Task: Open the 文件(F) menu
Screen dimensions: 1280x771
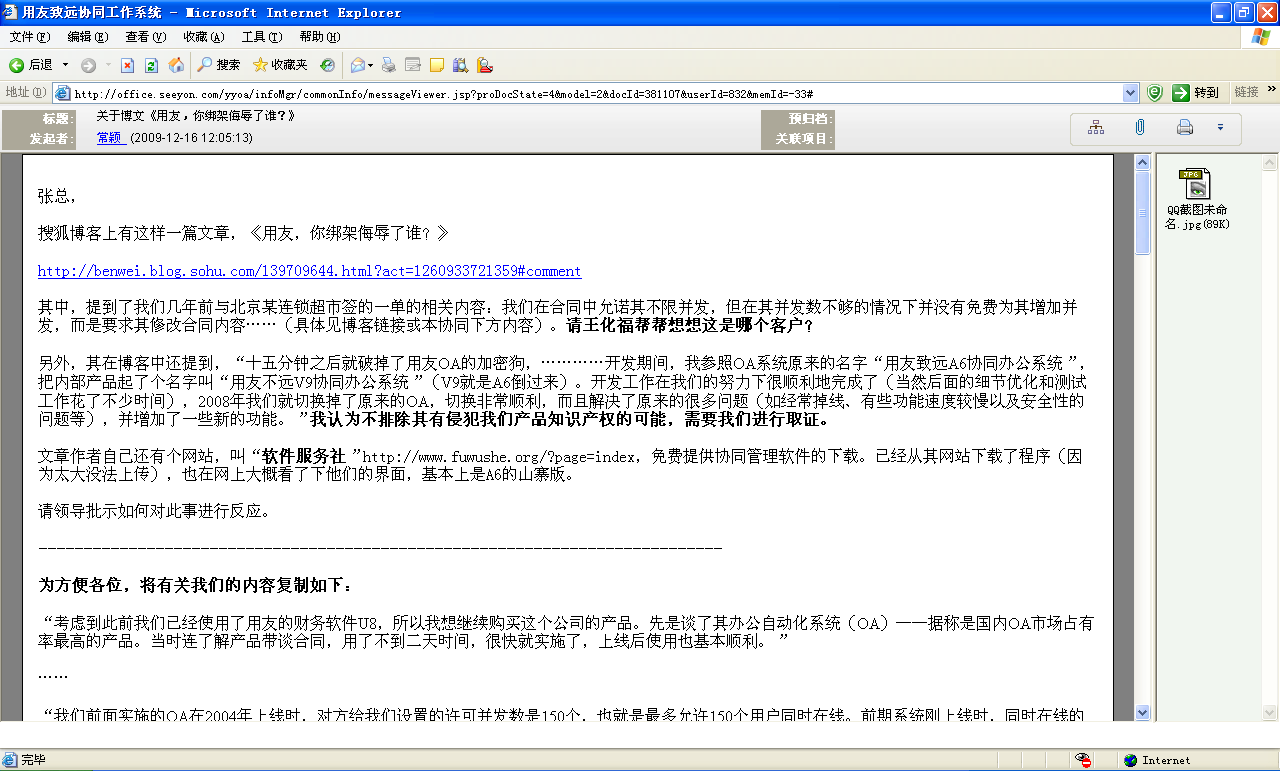Action: [x=30, y=37]
